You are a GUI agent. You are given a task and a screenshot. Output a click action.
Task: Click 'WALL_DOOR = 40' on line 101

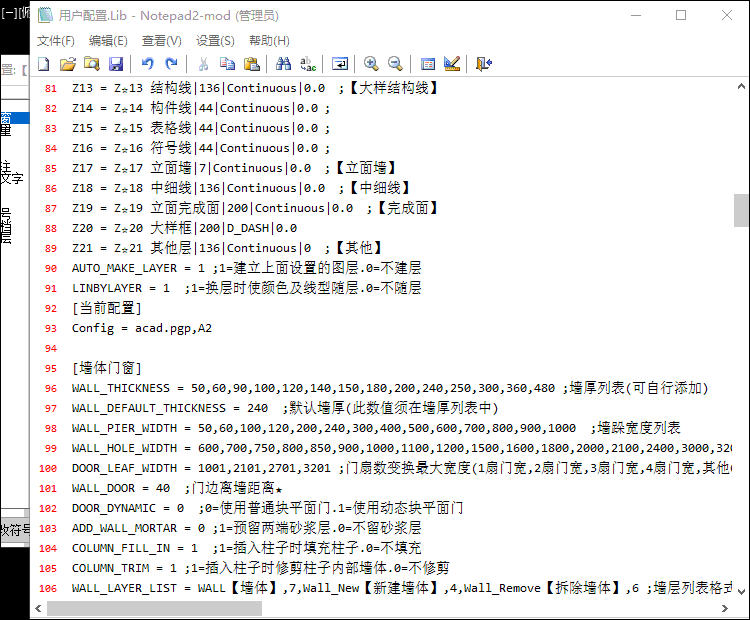point(121,488)
